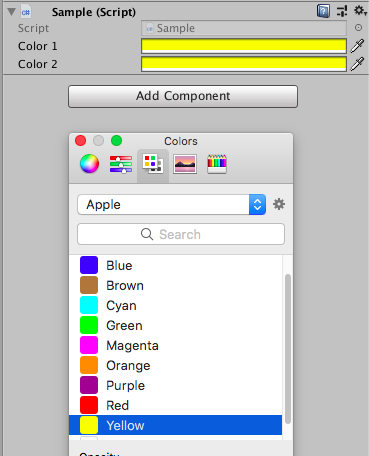Image resolution: width=369 pixels, height=456 pixels.
Task: Click the palette Search field
Action: pos(181,234)
